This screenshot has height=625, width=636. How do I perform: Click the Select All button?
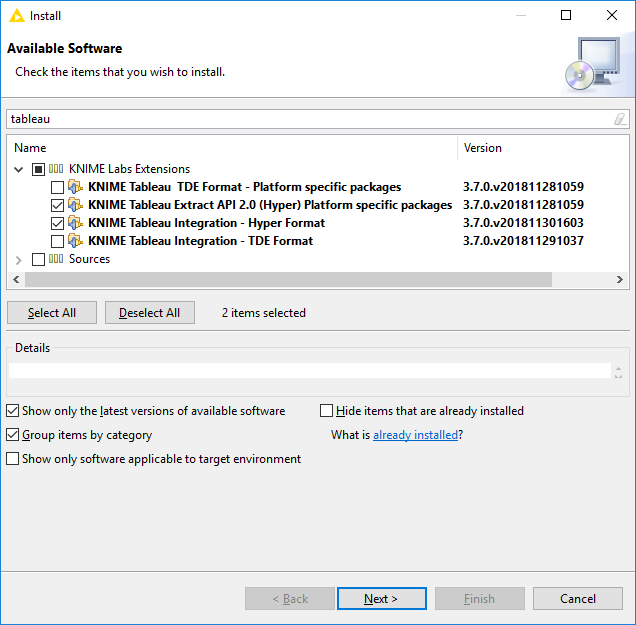(x=52, y=313)
